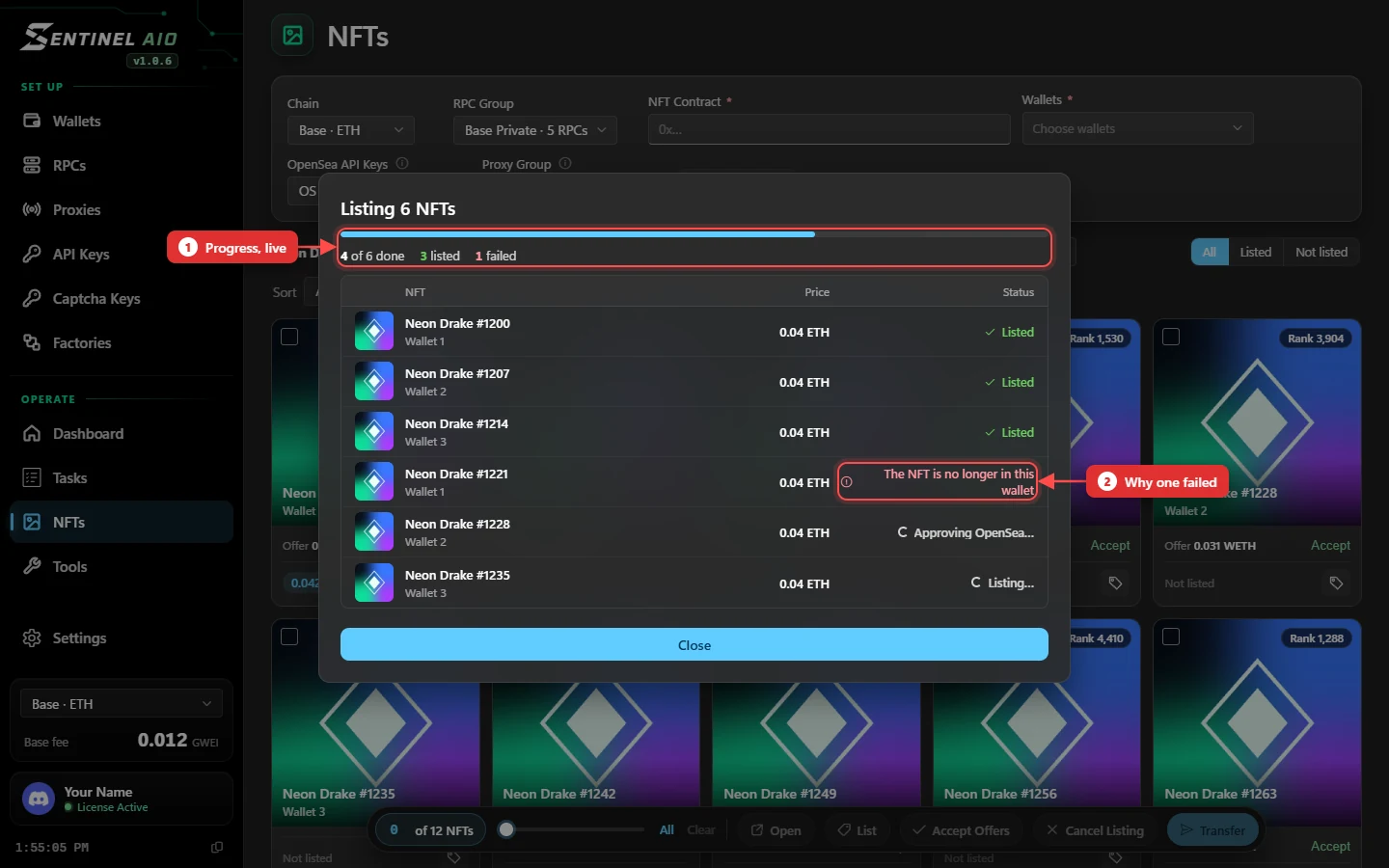Click the Open button in the bottom bar

pyautogui.click(x=776, y=830)
